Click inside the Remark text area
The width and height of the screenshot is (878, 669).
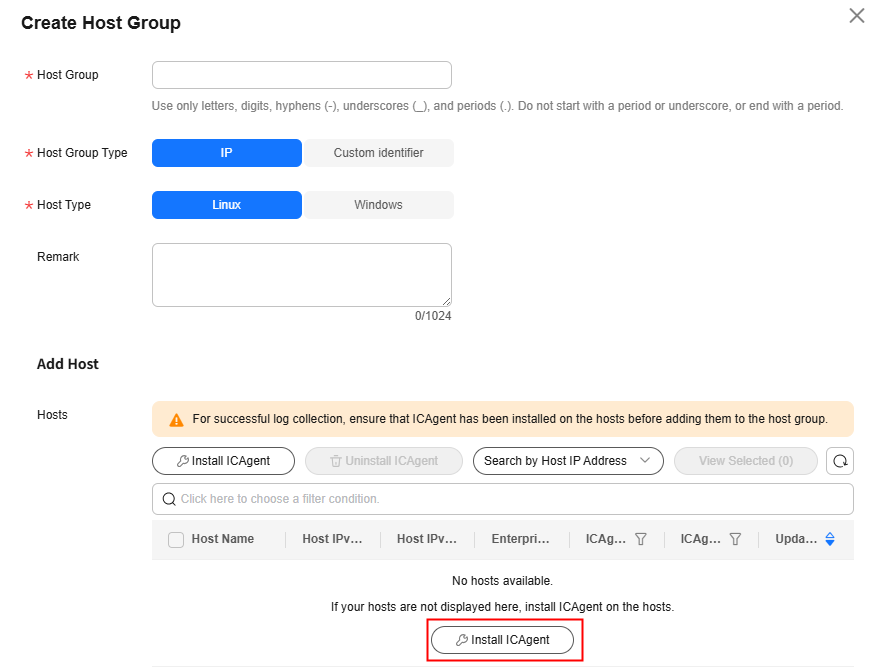(302, 275)
